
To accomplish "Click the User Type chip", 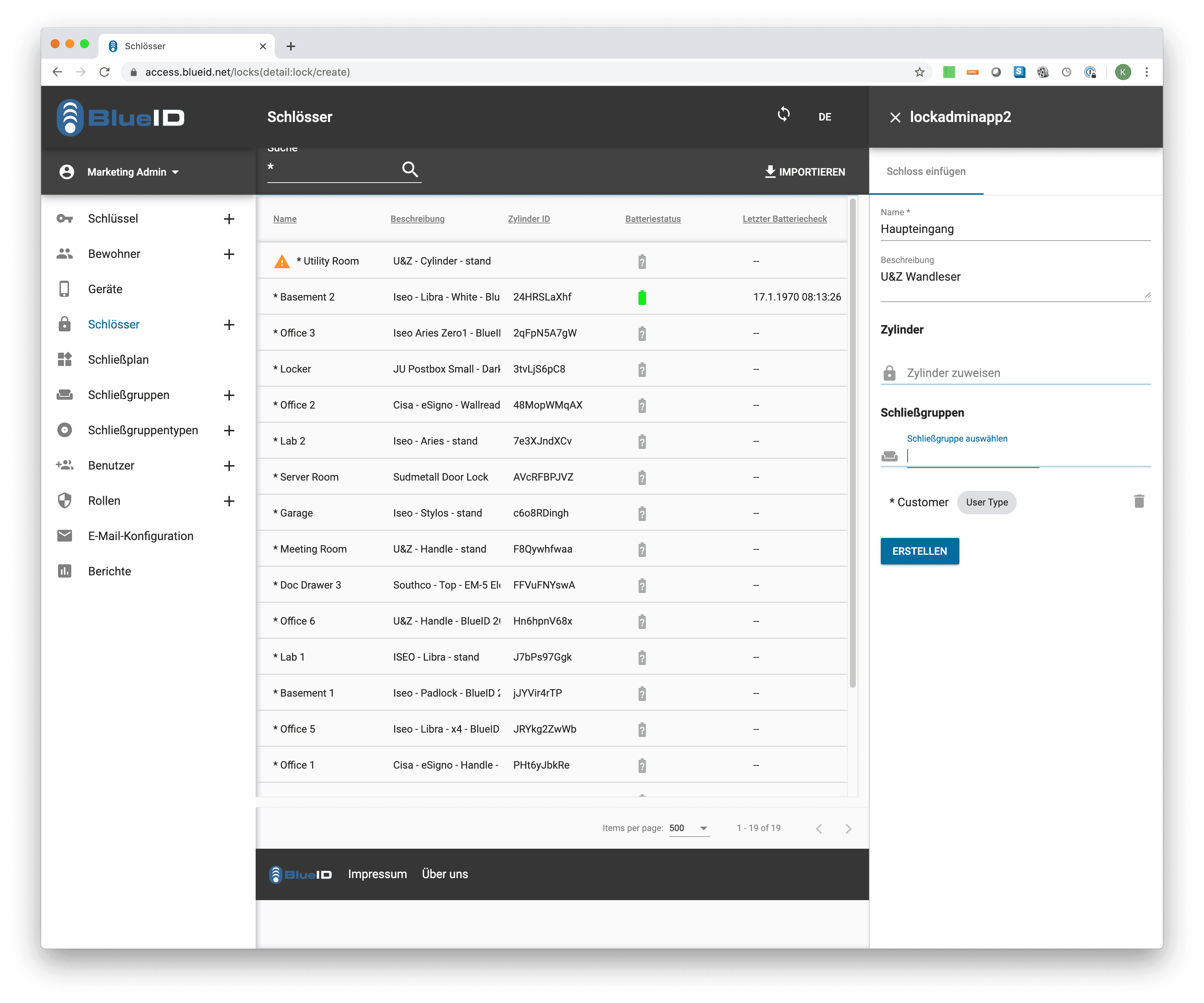I will coord(986,502).
